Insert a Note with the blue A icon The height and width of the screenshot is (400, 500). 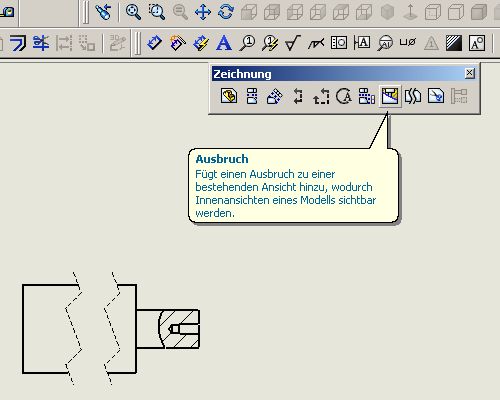click(x=224, y=43)
